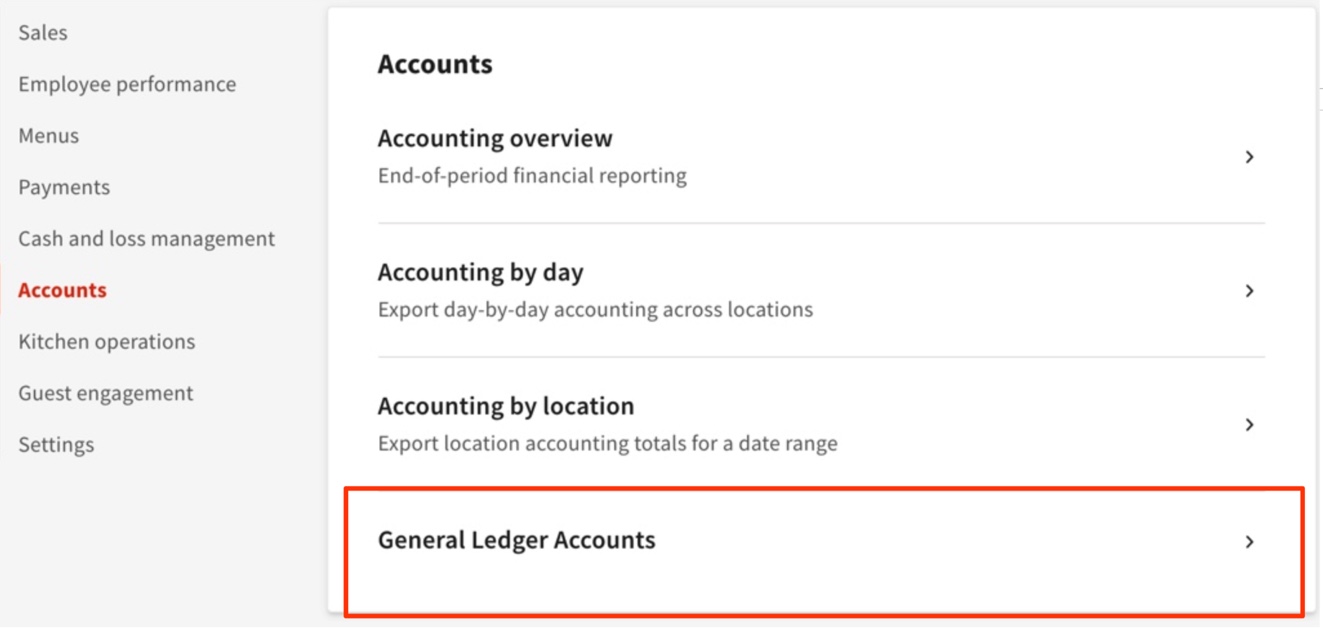Viewport: 1323px width, 628px height.
Task: Select the Accounts sidebar item
Action: pyautogui.click(x=61, y=289)
